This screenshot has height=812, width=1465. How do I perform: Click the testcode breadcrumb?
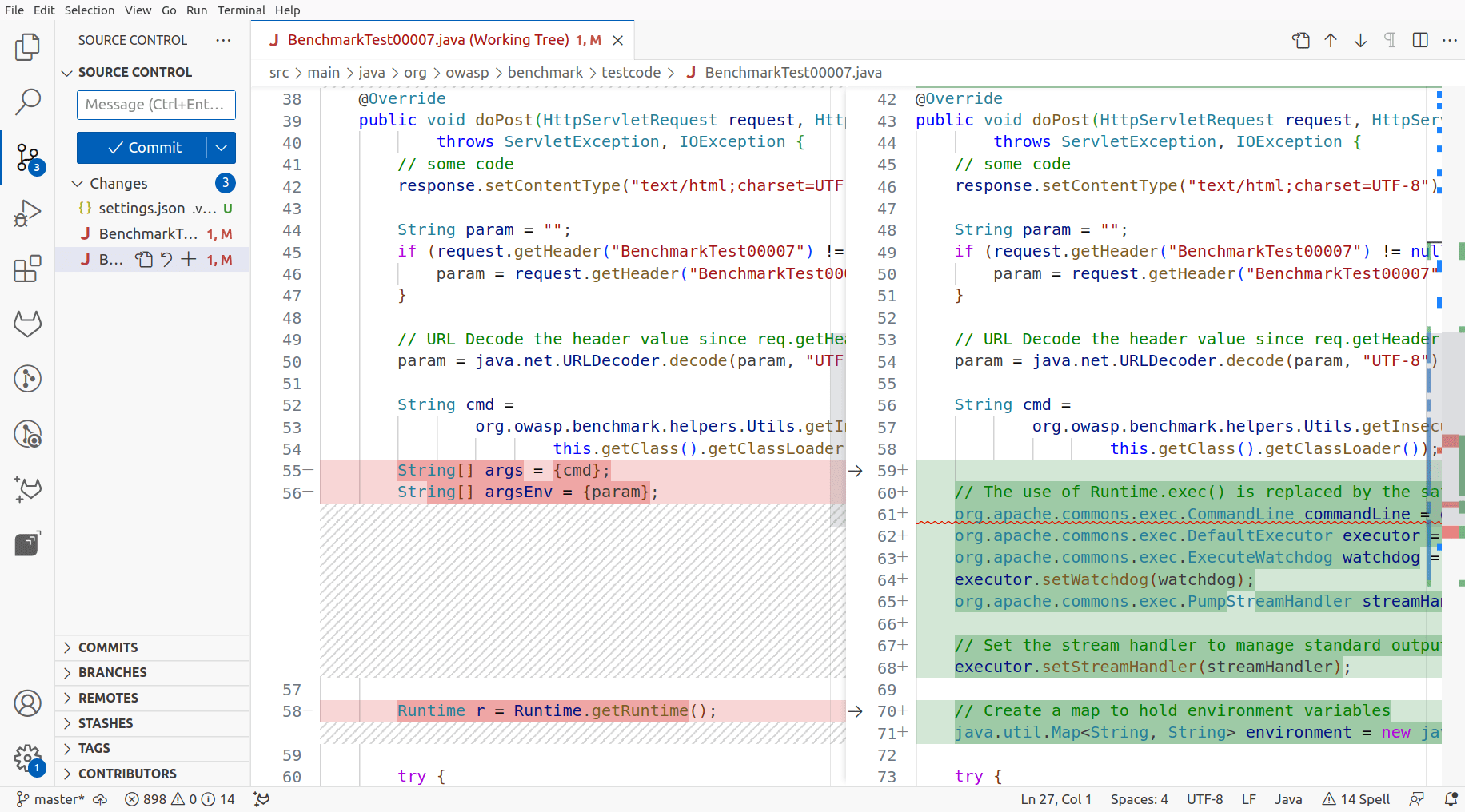631,73
